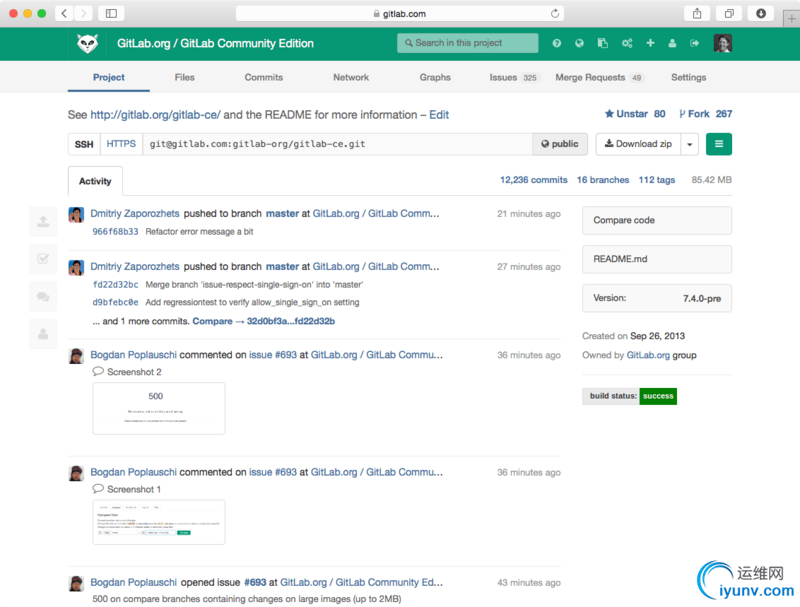Click Bogdan's avatar on opened issue entry
Image resolution: width=800 pixels, height=607 pixels.
pos(76,584)
